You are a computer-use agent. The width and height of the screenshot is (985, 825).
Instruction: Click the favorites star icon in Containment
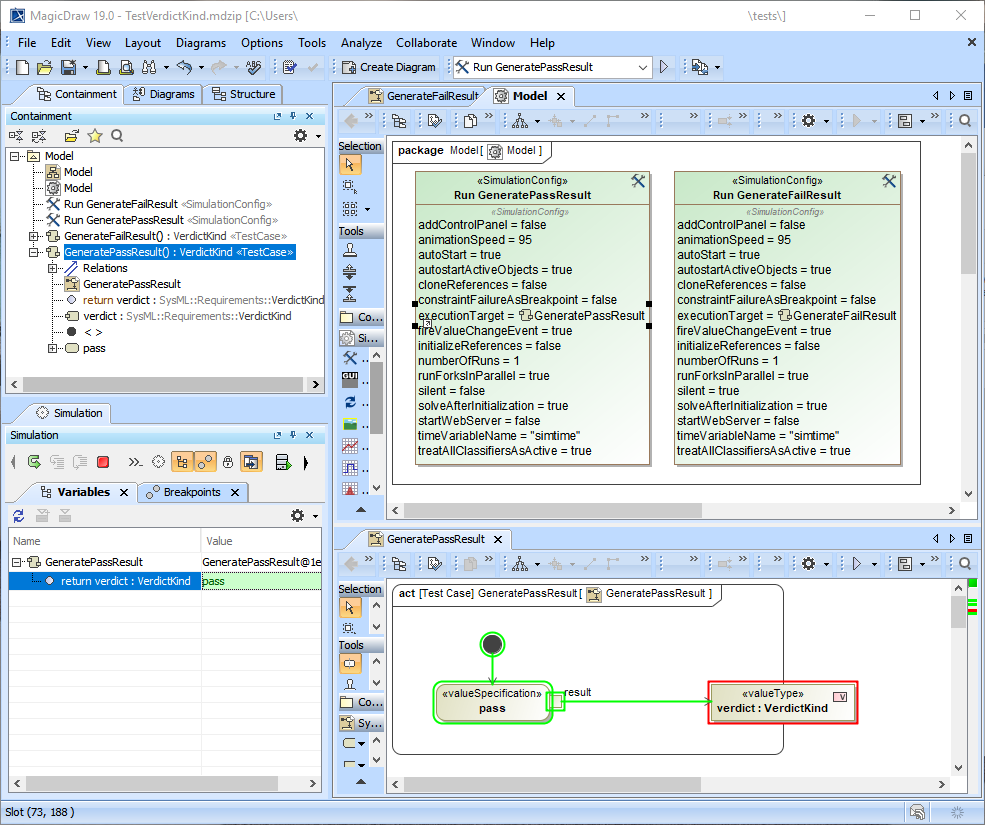pos(94,136)
